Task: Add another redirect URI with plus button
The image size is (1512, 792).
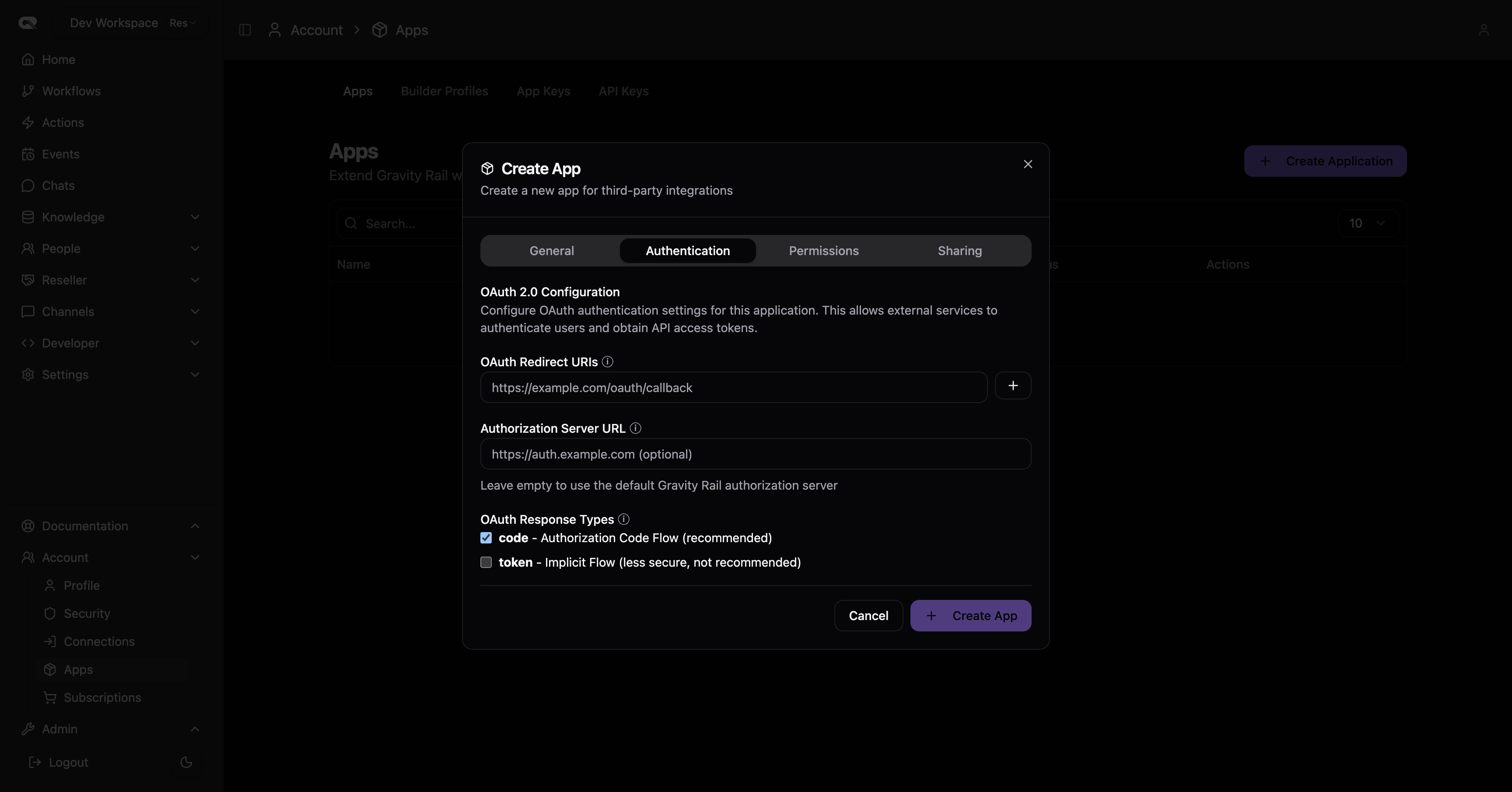Action: tap(1012, 386)
